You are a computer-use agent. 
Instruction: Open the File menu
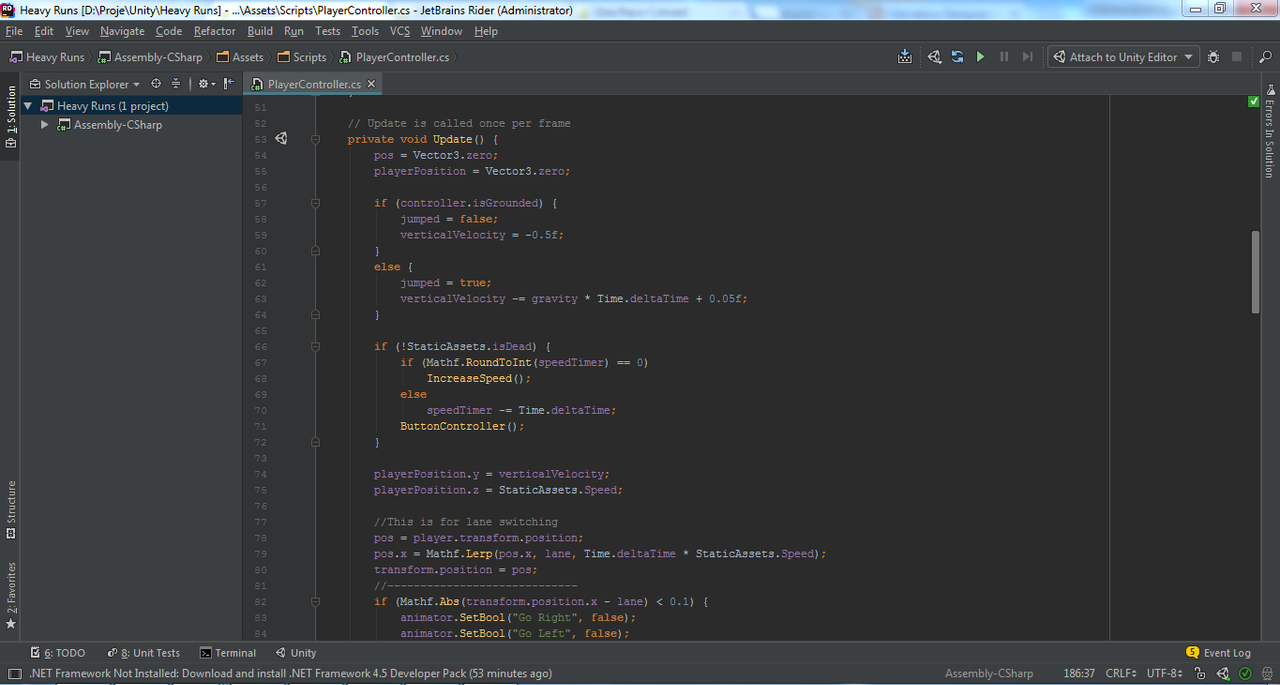14,31
